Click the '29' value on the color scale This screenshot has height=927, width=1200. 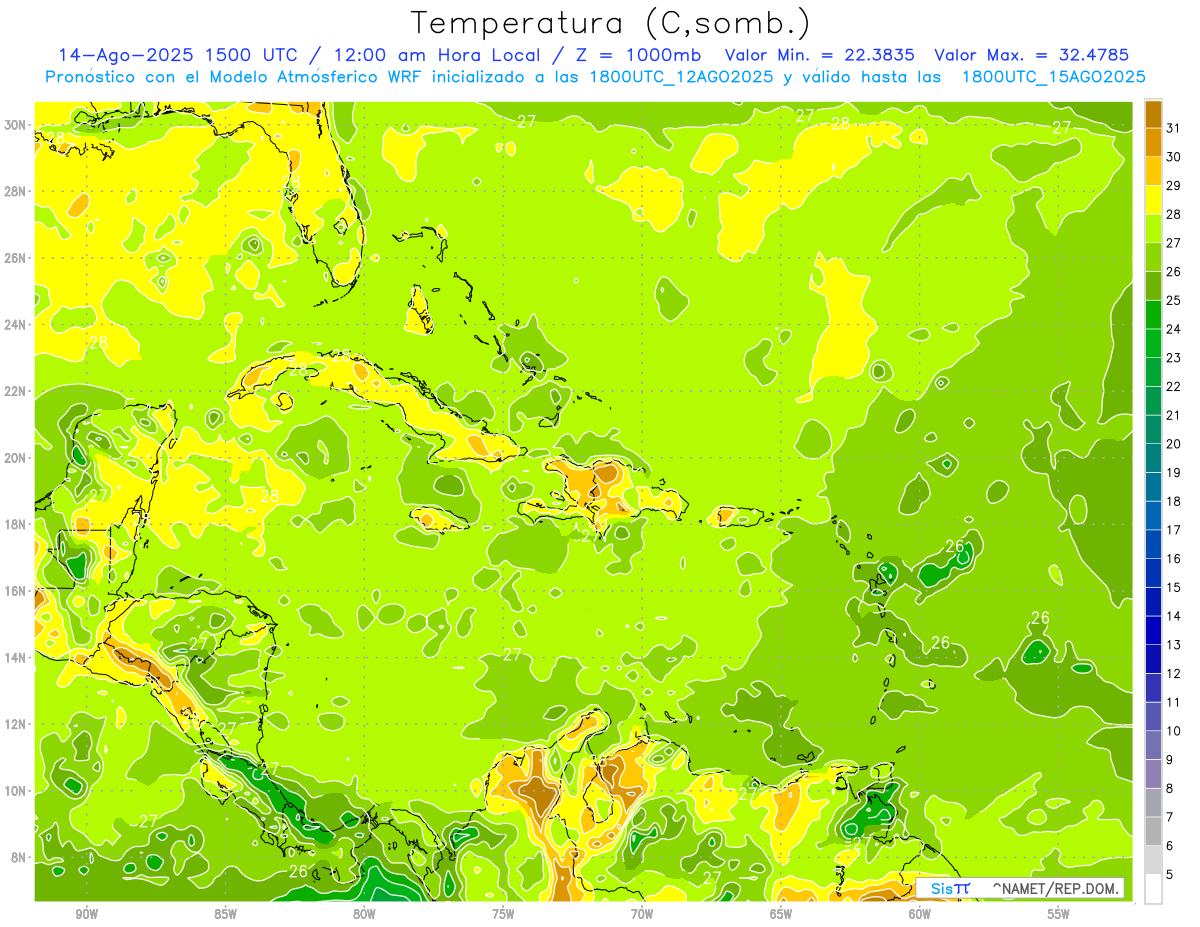pyautogui.click(x=1174, y=185)
